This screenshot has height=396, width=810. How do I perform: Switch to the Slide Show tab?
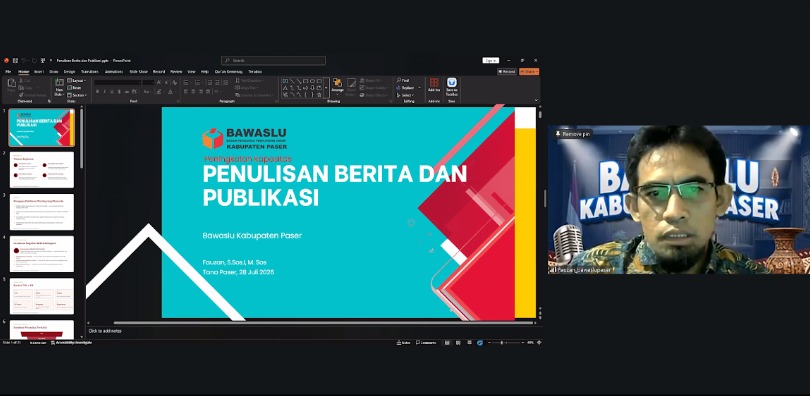[138, 71]
